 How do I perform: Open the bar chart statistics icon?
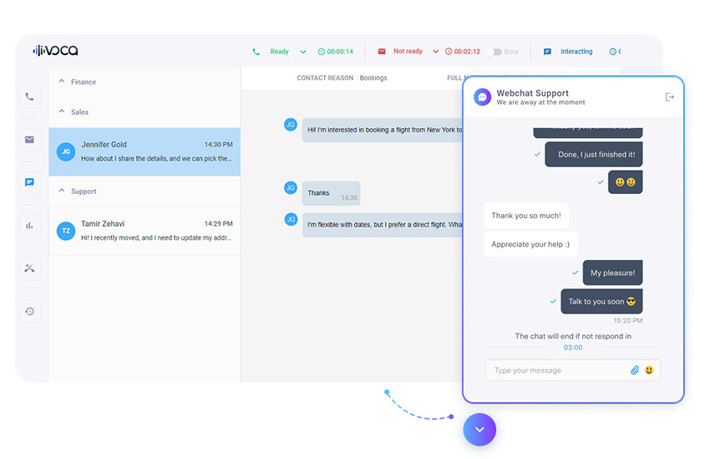pyautogui.click(x=29, y=226)
